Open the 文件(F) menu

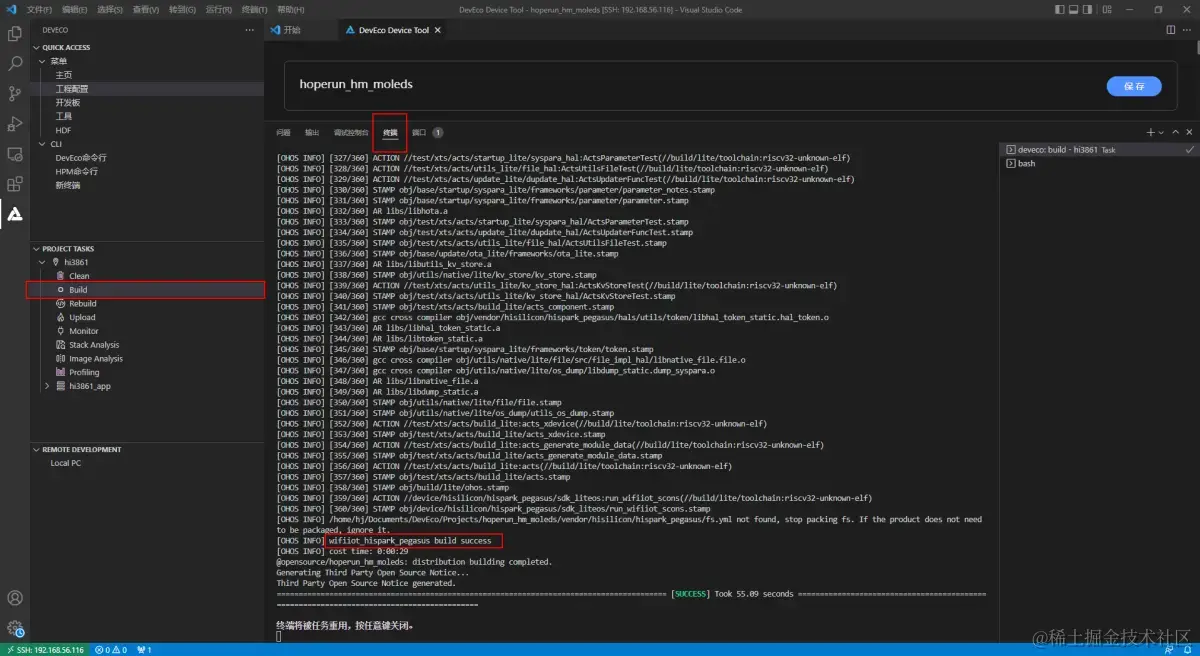coord(40,9)
